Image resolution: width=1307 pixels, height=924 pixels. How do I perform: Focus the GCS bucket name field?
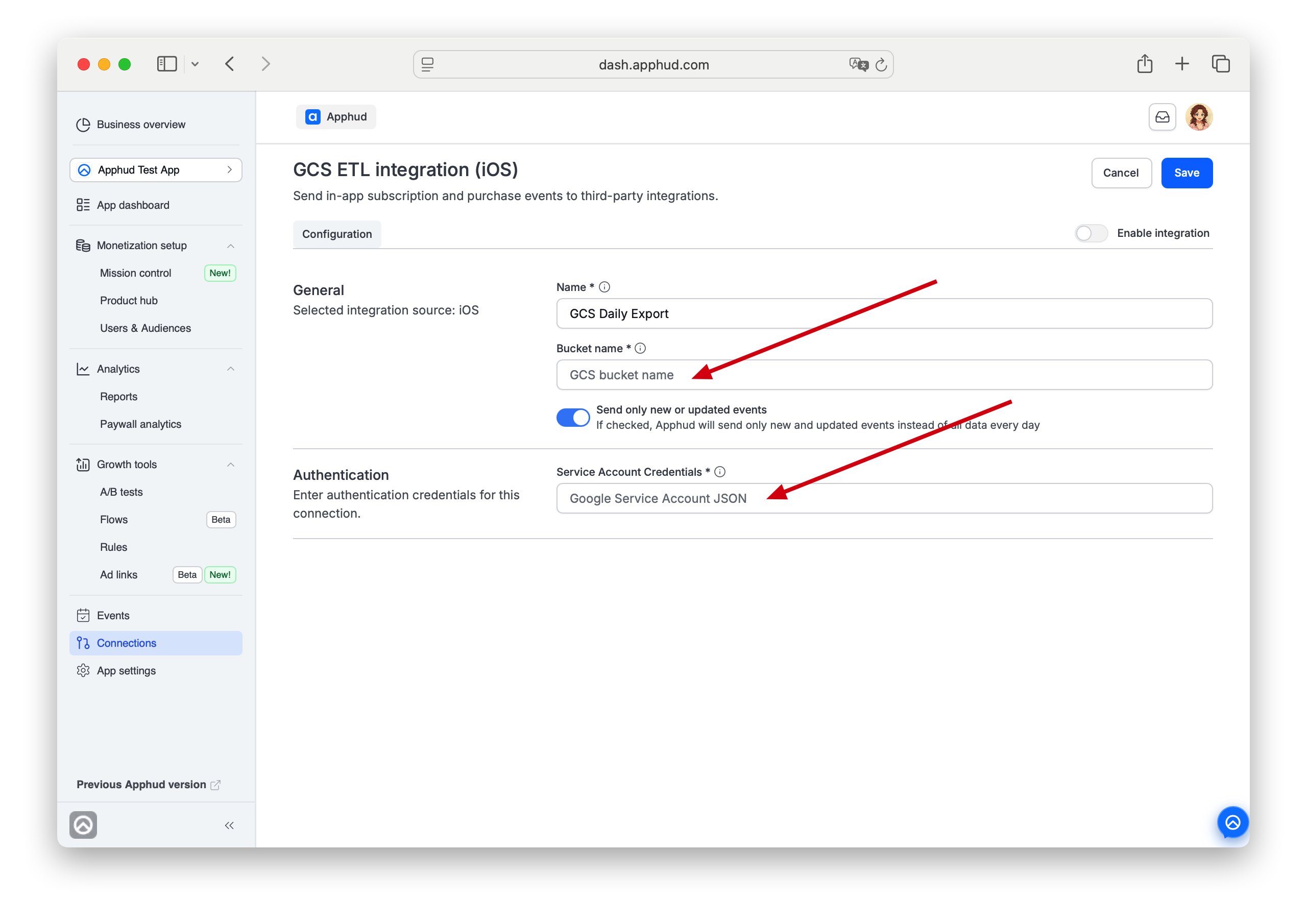(x=884, y=375)
